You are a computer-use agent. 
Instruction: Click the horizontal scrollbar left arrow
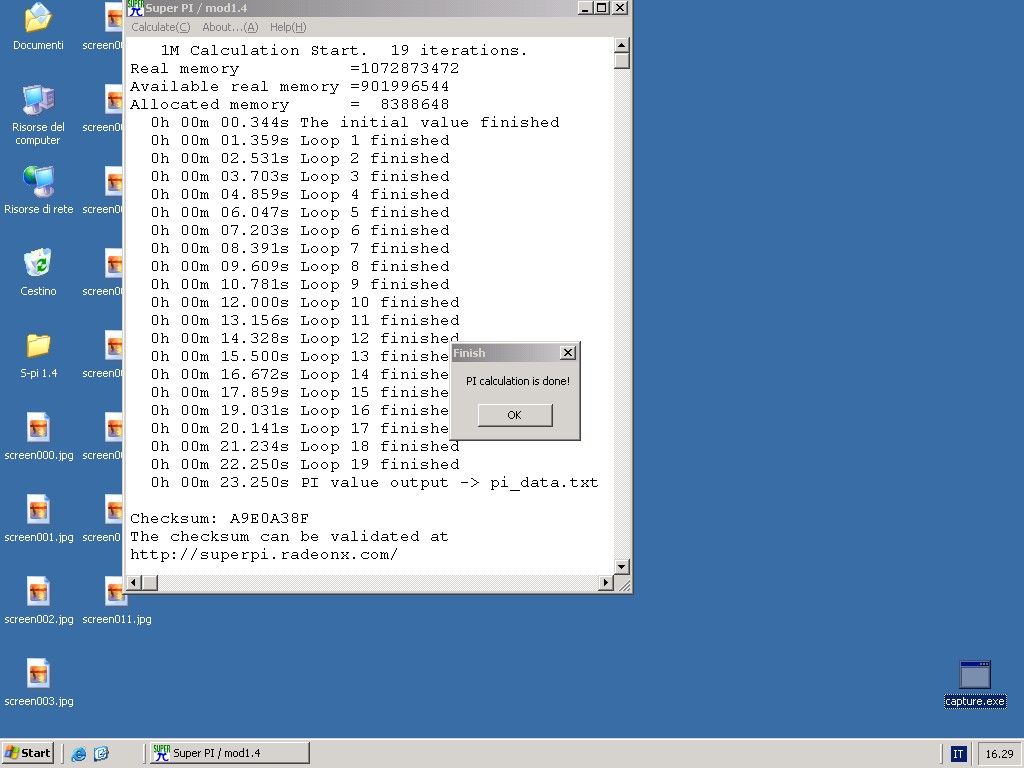click(x=134, y=582)
